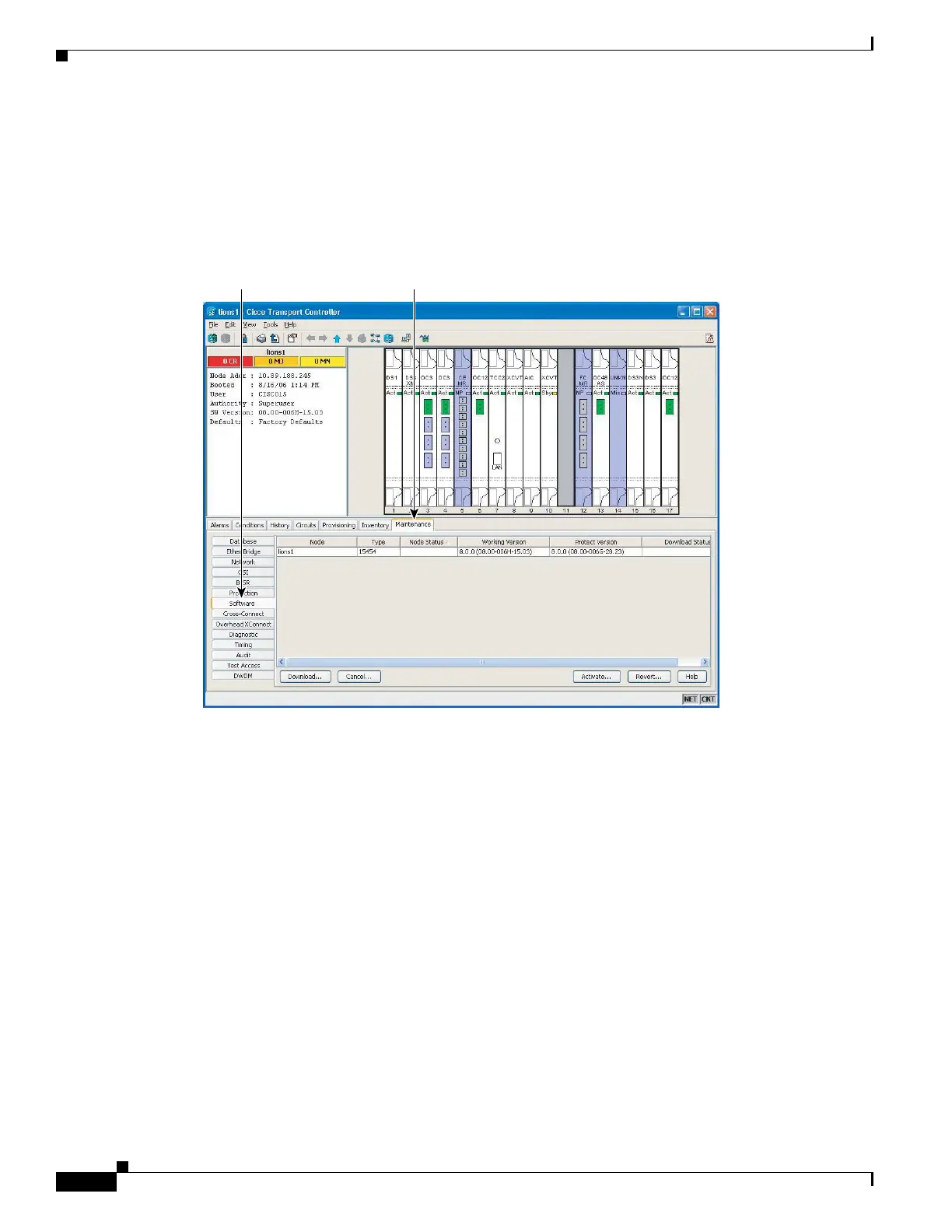Click the gray down arrow toolbar icon
Image resolution: width=952 pixels, height=1232 pixels.
[349, 338]
